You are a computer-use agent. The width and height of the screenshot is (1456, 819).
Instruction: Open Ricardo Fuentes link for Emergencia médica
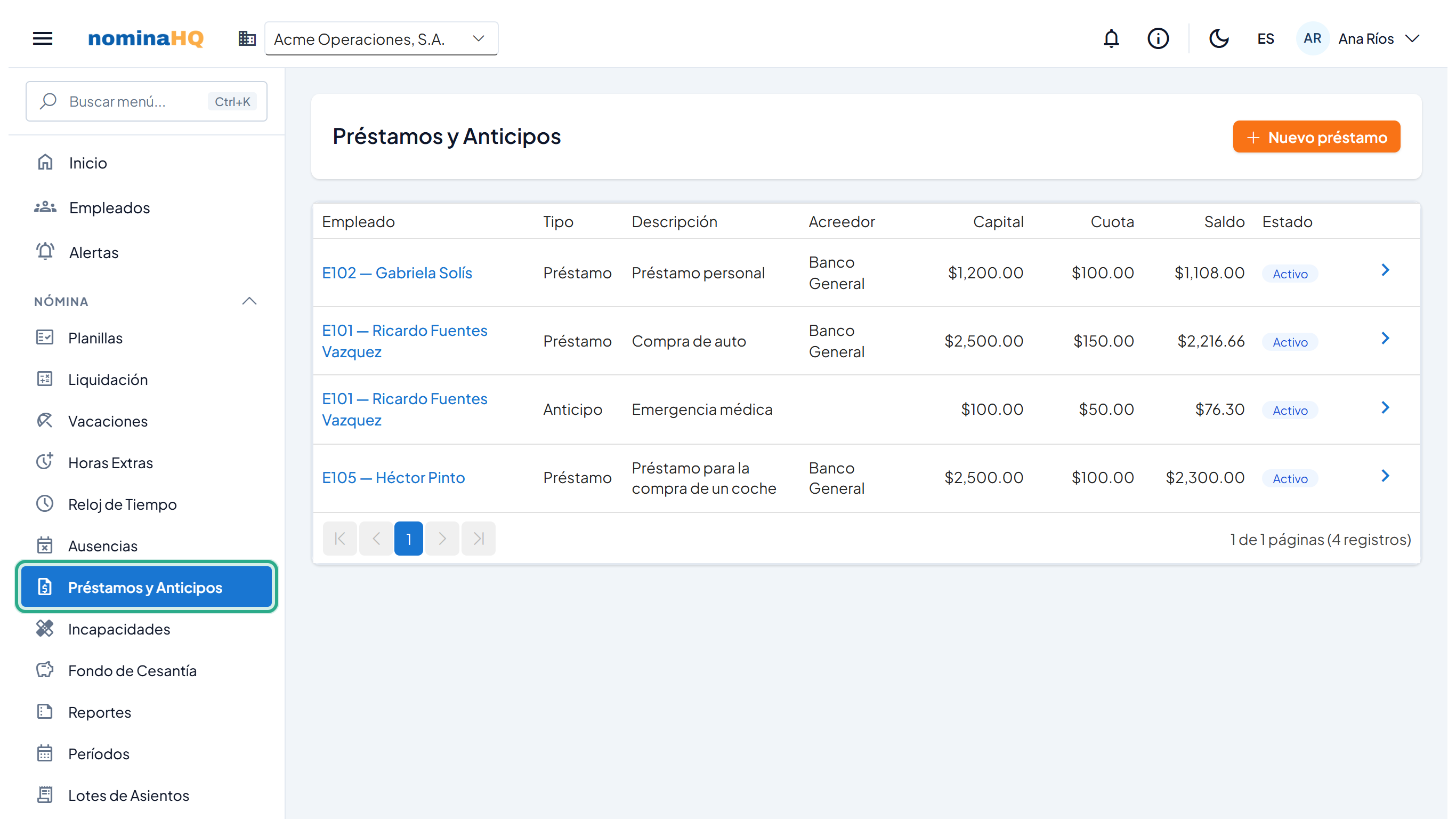pos(405,409)
